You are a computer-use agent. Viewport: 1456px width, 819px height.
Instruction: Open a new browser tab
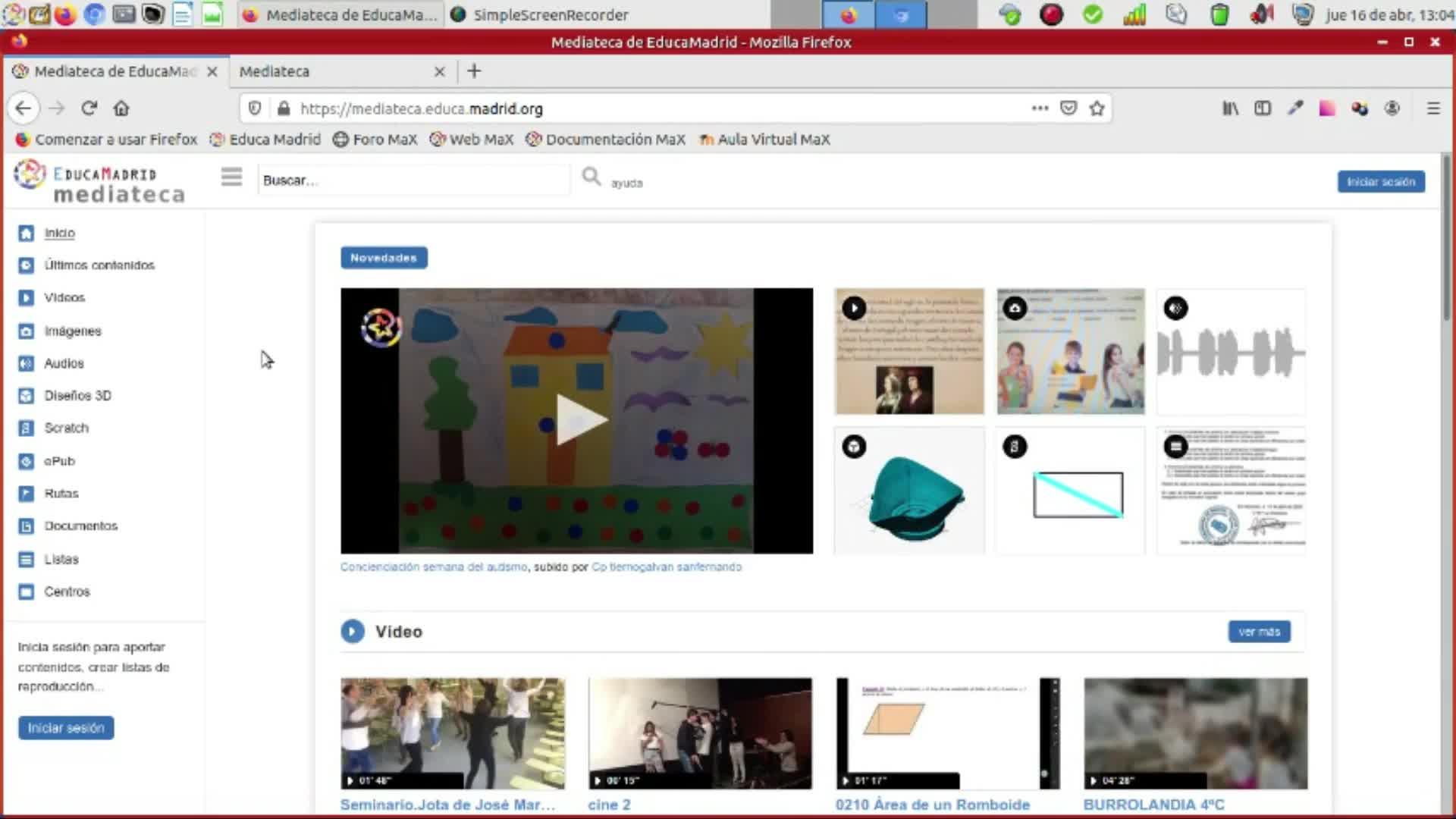tap(474, 71)
